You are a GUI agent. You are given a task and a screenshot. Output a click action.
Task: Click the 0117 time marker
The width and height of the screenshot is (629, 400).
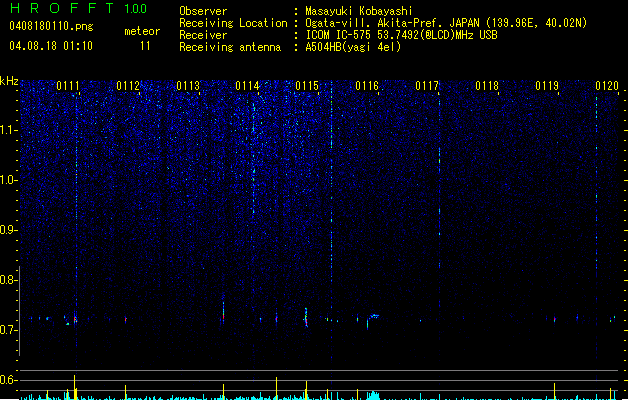pos(427,86)
